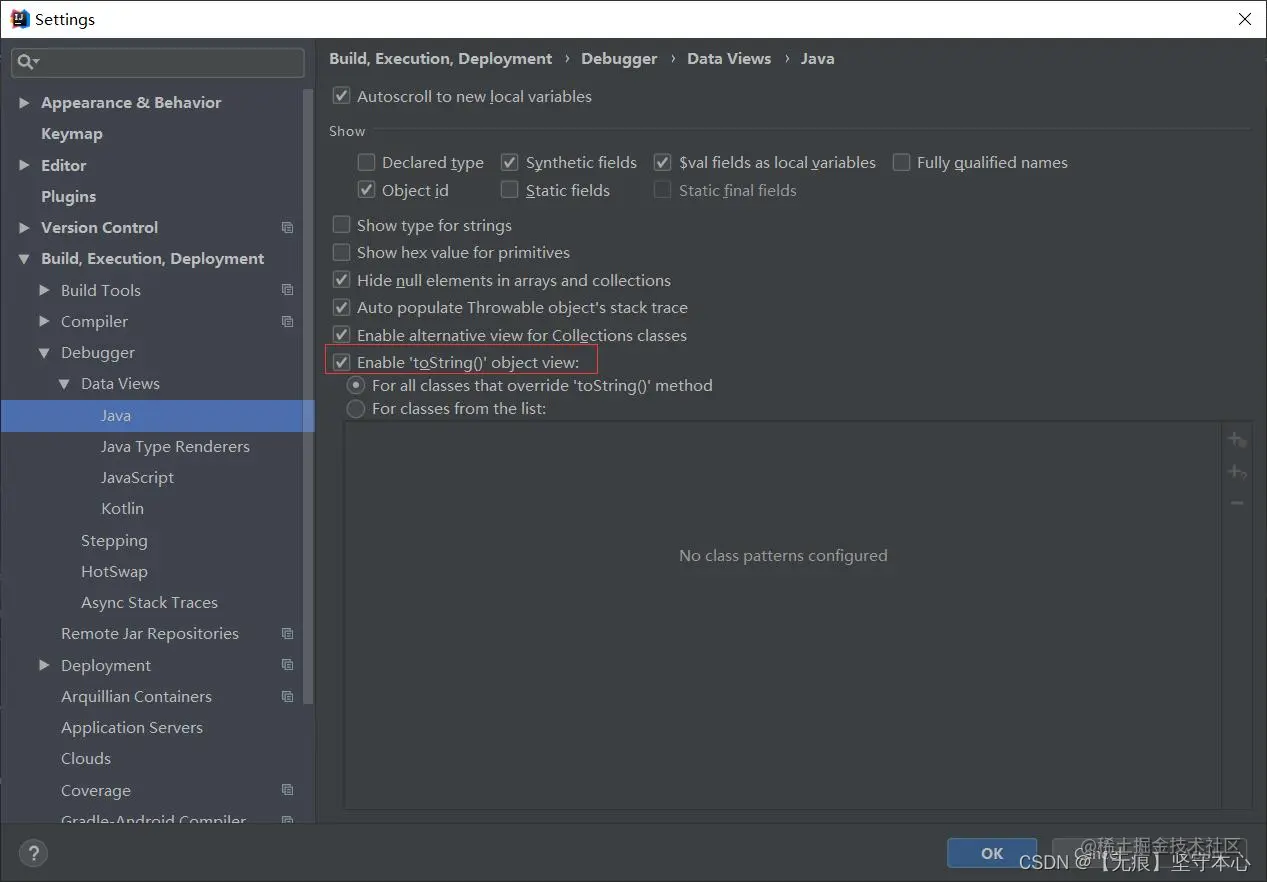Viewport: 1267px width, 882px height.
Task: Uncheck Enable 'toString()' object view
Action: (342, 362)
